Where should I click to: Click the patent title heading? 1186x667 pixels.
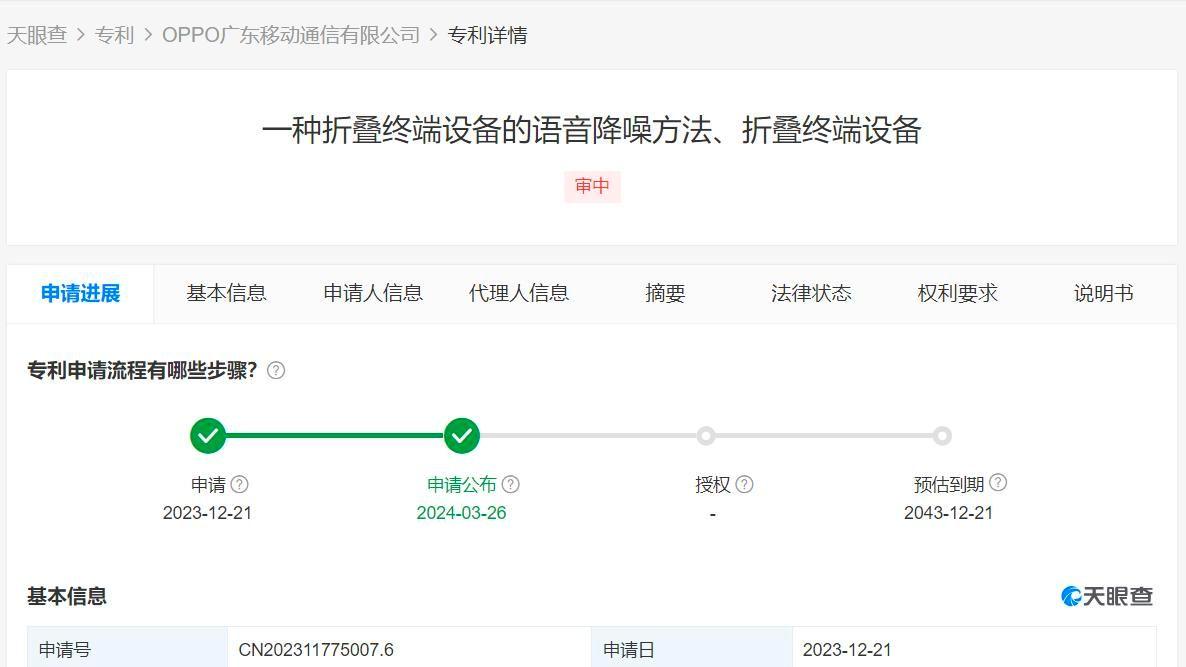coord(591,130)
